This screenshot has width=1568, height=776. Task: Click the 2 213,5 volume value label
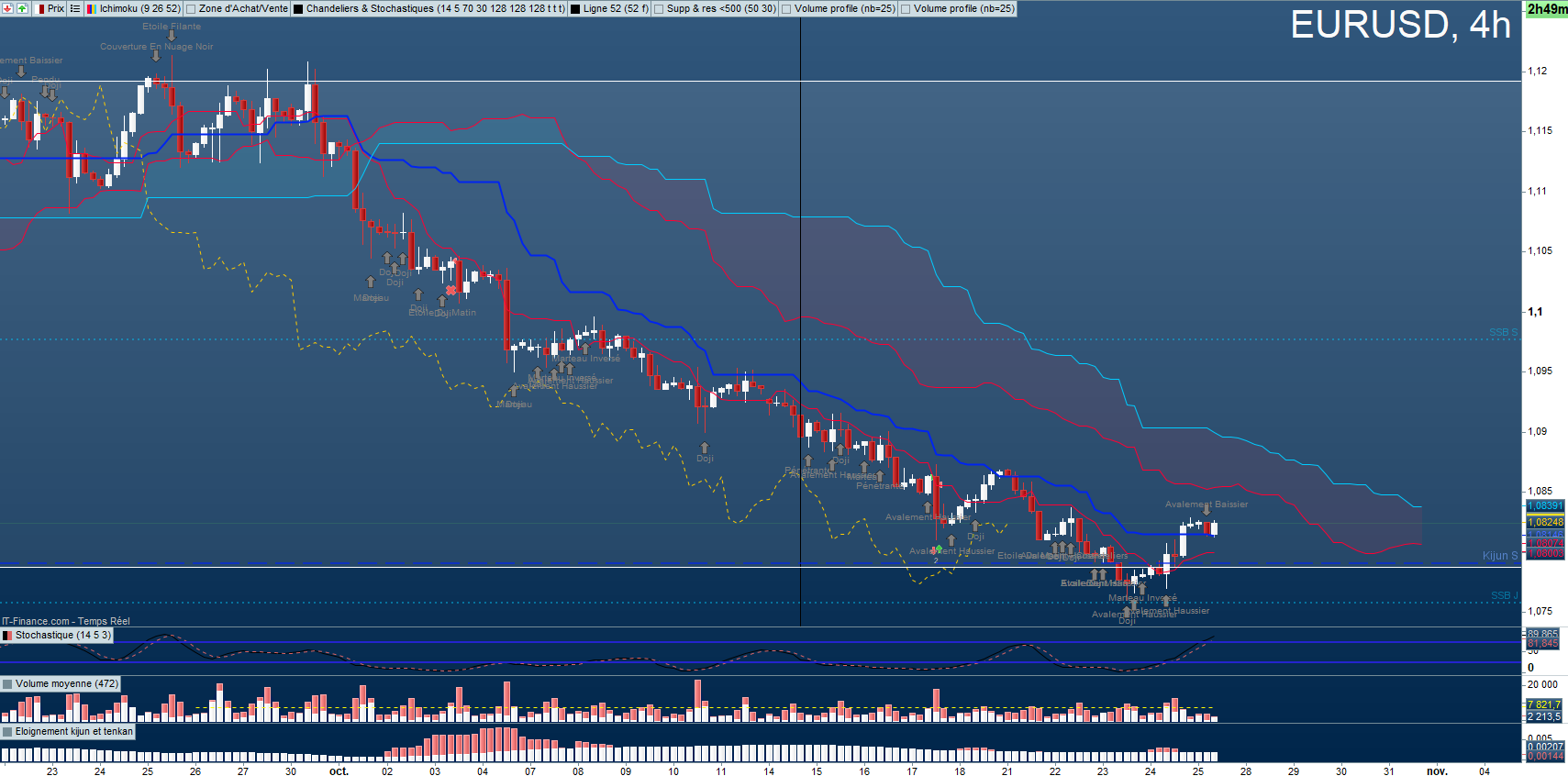click(x=1544, y=716)
